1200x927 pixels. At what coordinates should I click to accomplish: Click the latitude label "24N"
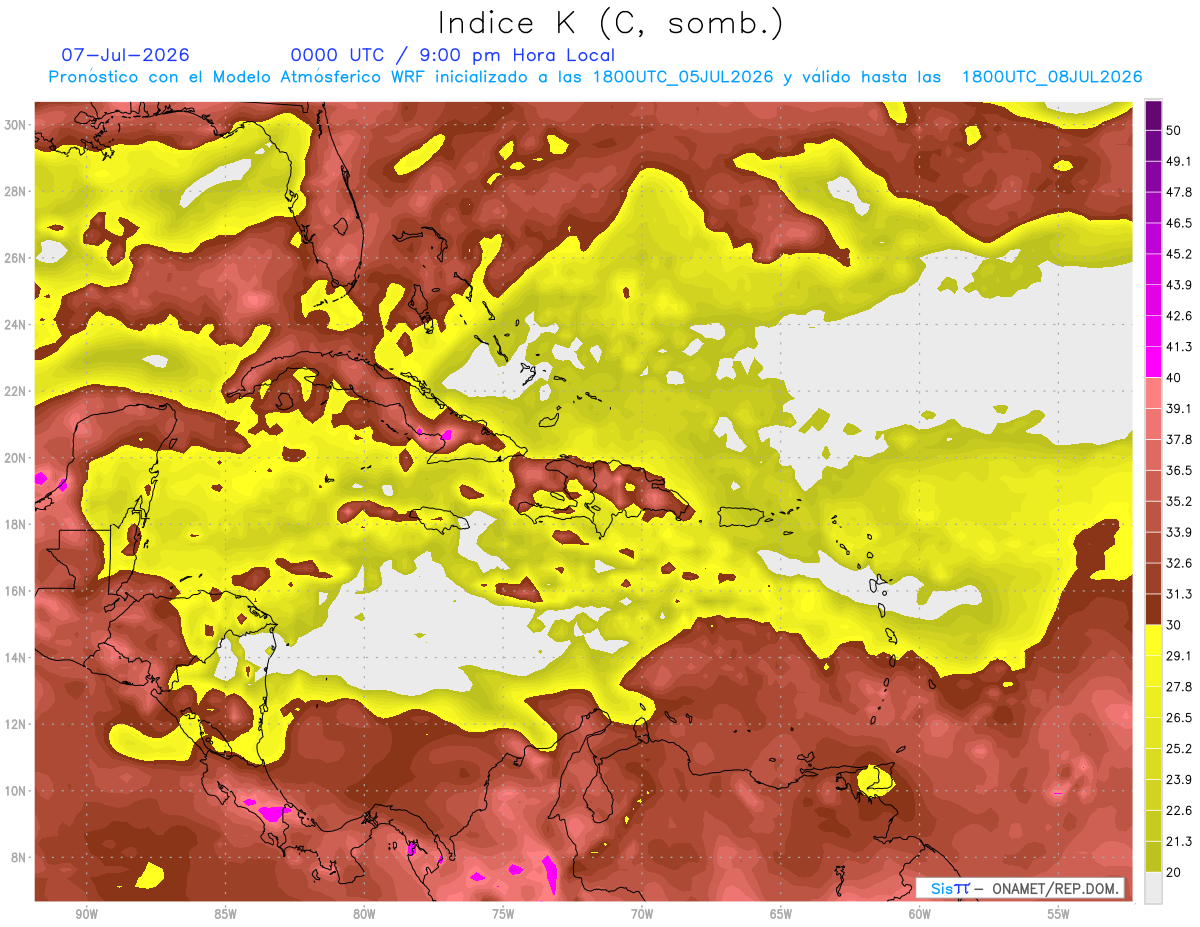pyautogui.click(x=15, y=325)
